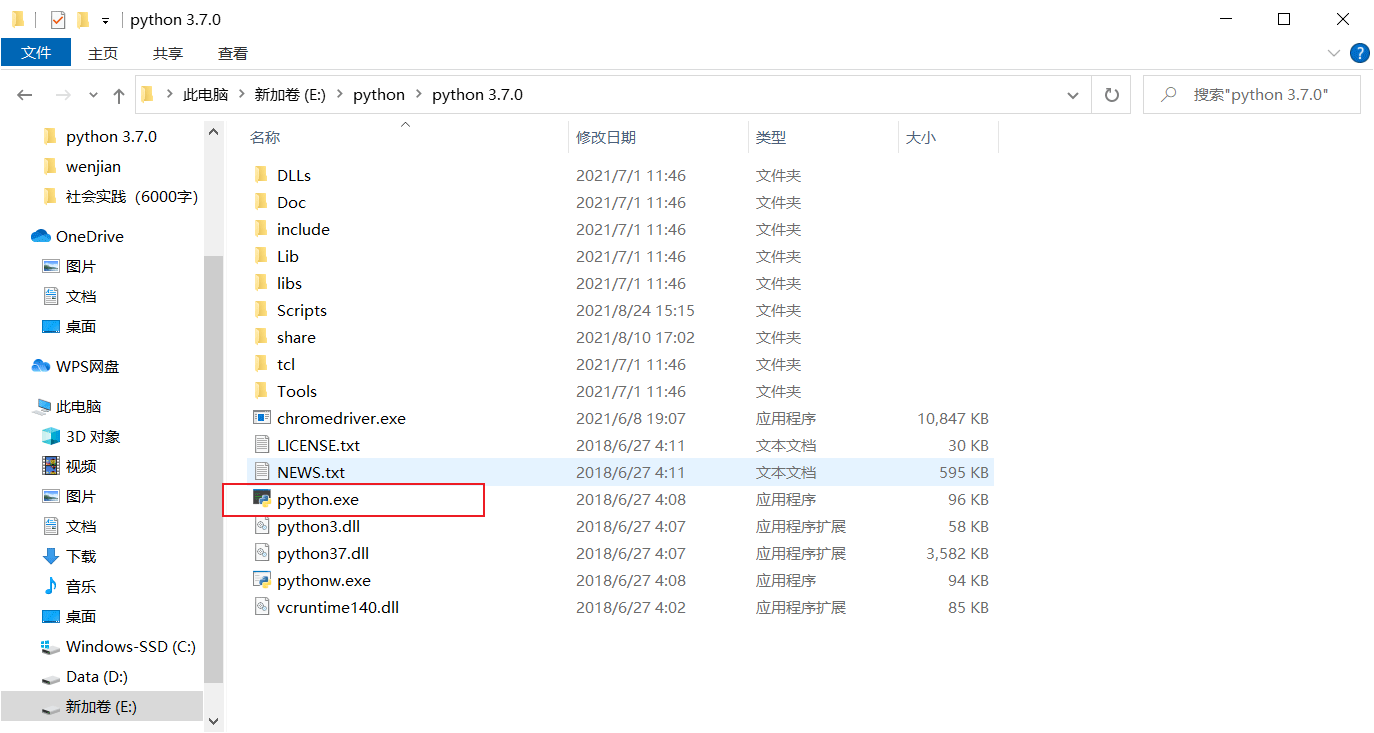Image resolution: width=1374 pixels, height=733 pixels.
Task: Click the sidebar scrollbar up arrow
Action: (212, 130)
